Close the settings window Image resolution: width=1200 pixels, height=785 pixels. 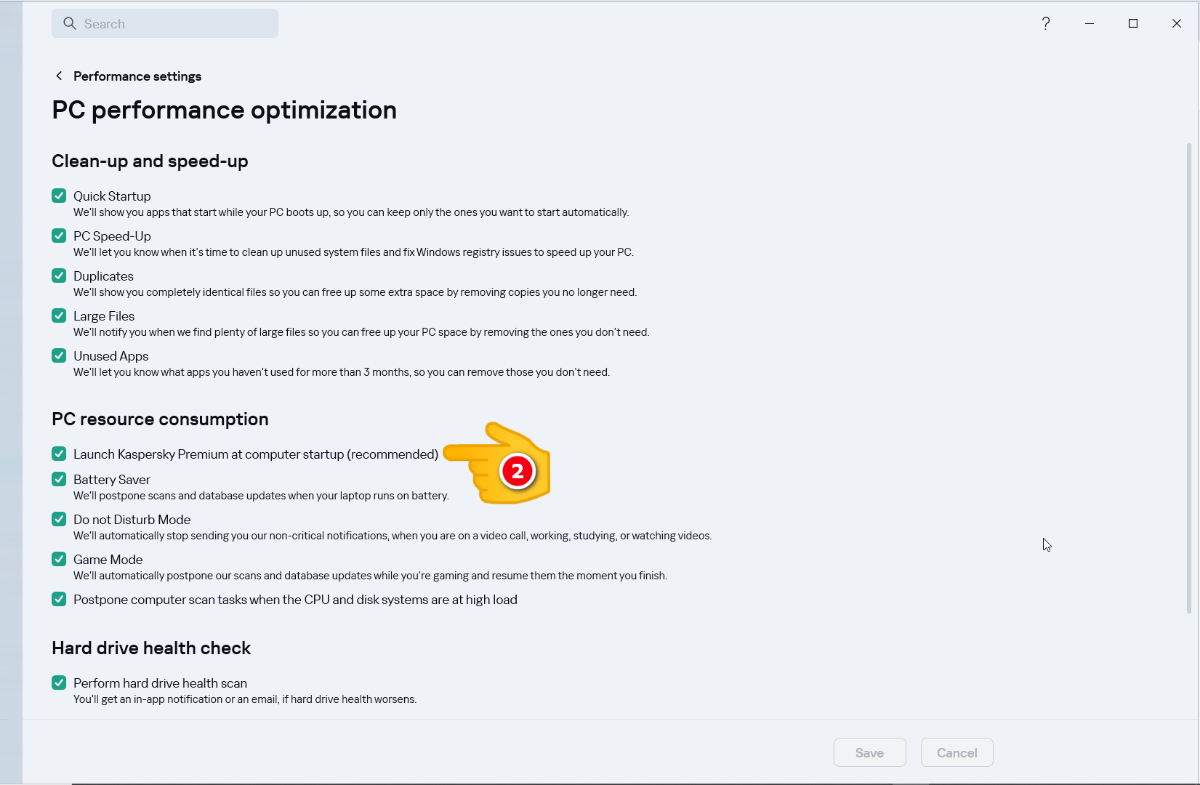[x=1176, y=24]
